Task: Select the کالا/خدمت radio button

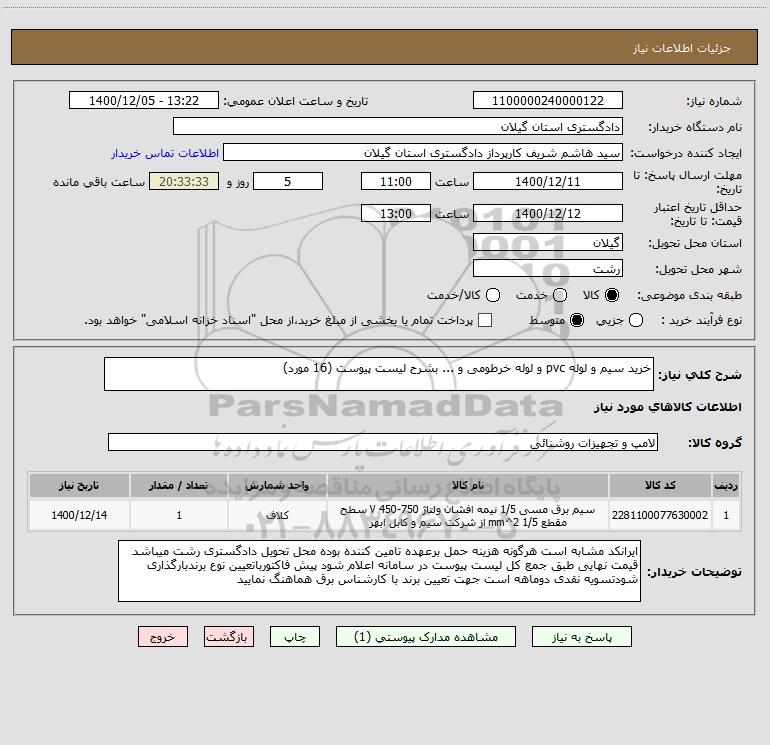Action: [493, 295]
